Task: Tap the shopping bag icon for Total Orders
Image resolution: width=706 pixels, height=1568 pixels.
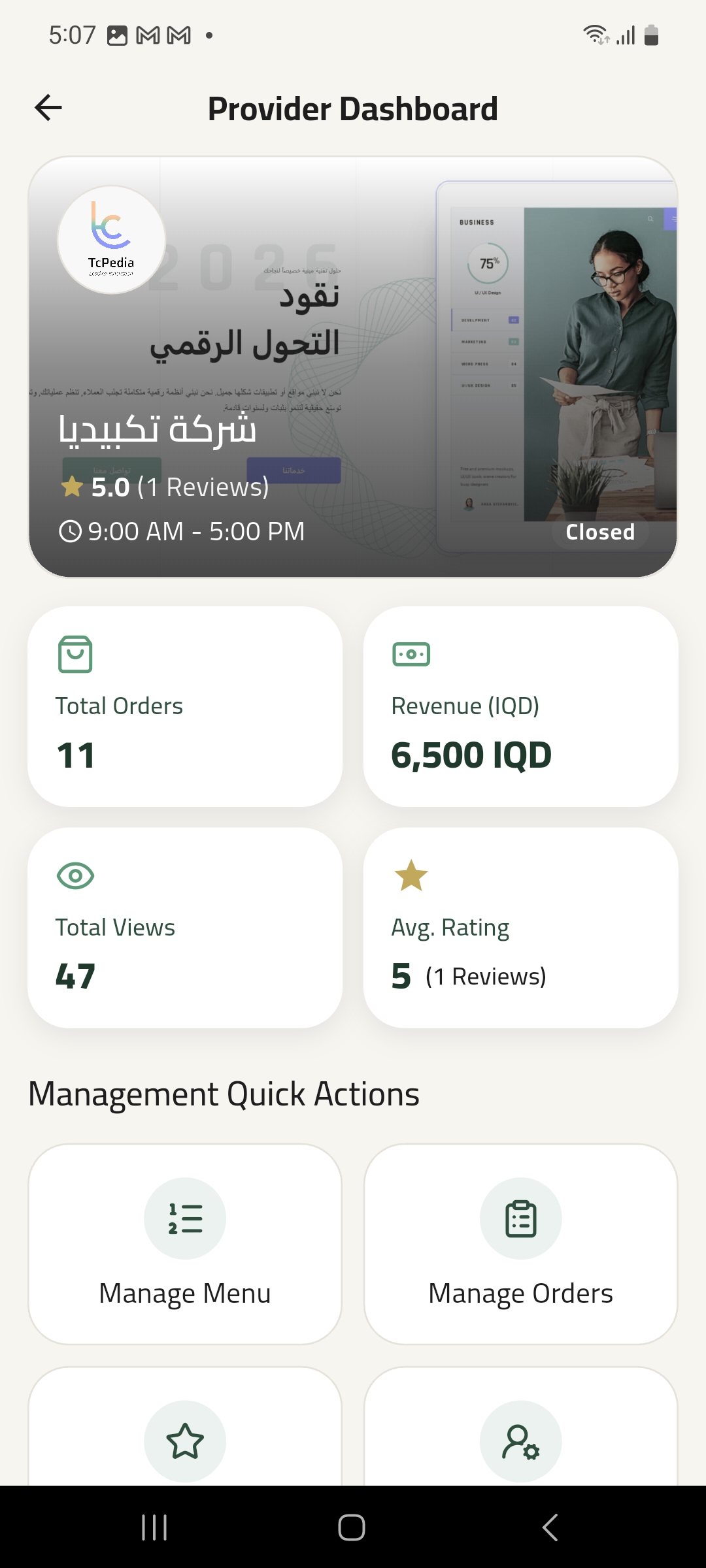Action: point(75,654)
